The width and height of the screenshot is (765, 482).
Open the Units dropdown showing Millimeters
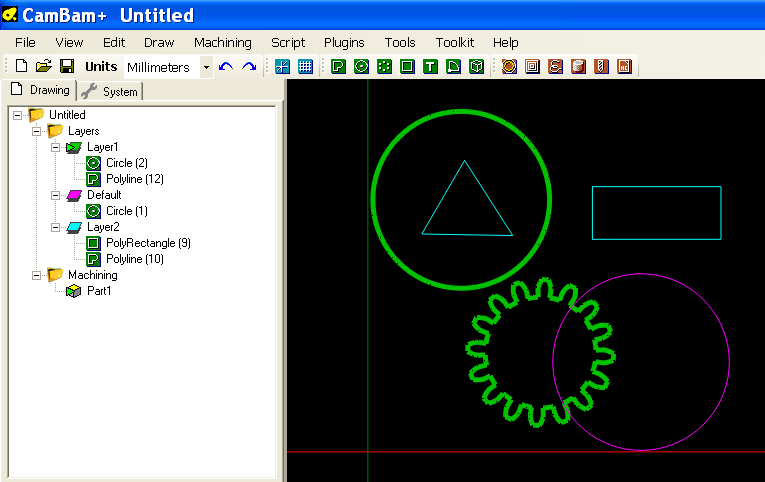pyautogui.click(x=206, y=67)
